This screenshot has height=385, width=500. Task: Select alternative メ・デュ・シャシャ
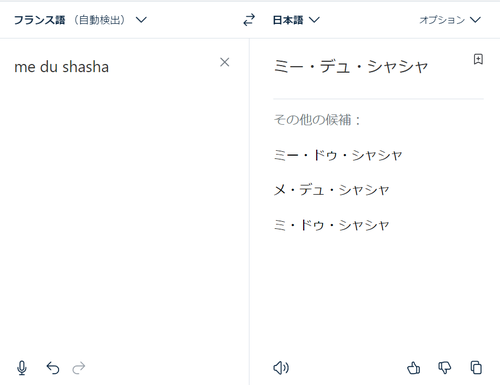coord(331,190)
